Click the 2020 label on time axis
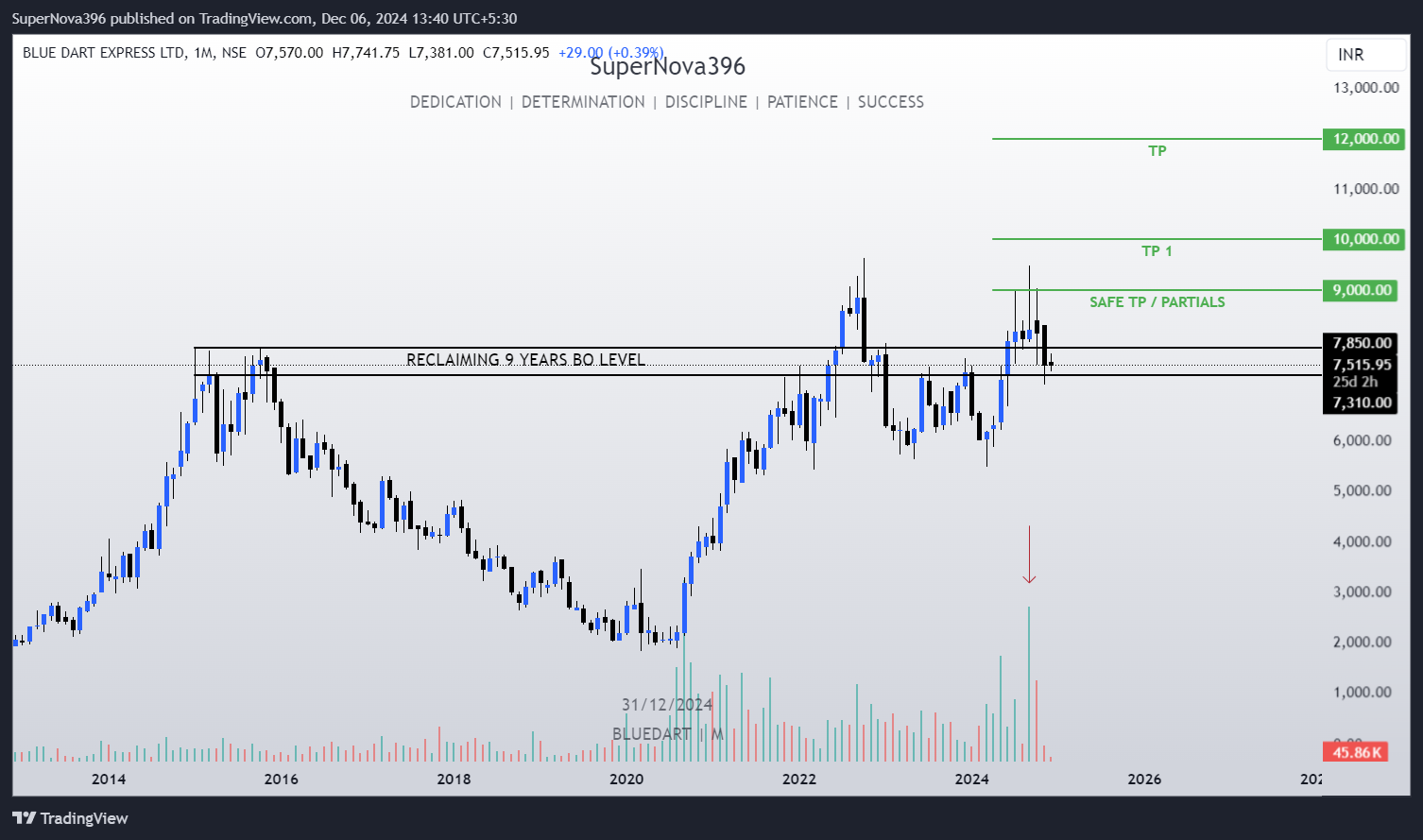The height and width of the screenshot is (840, 1423). (x=626, y=780)
